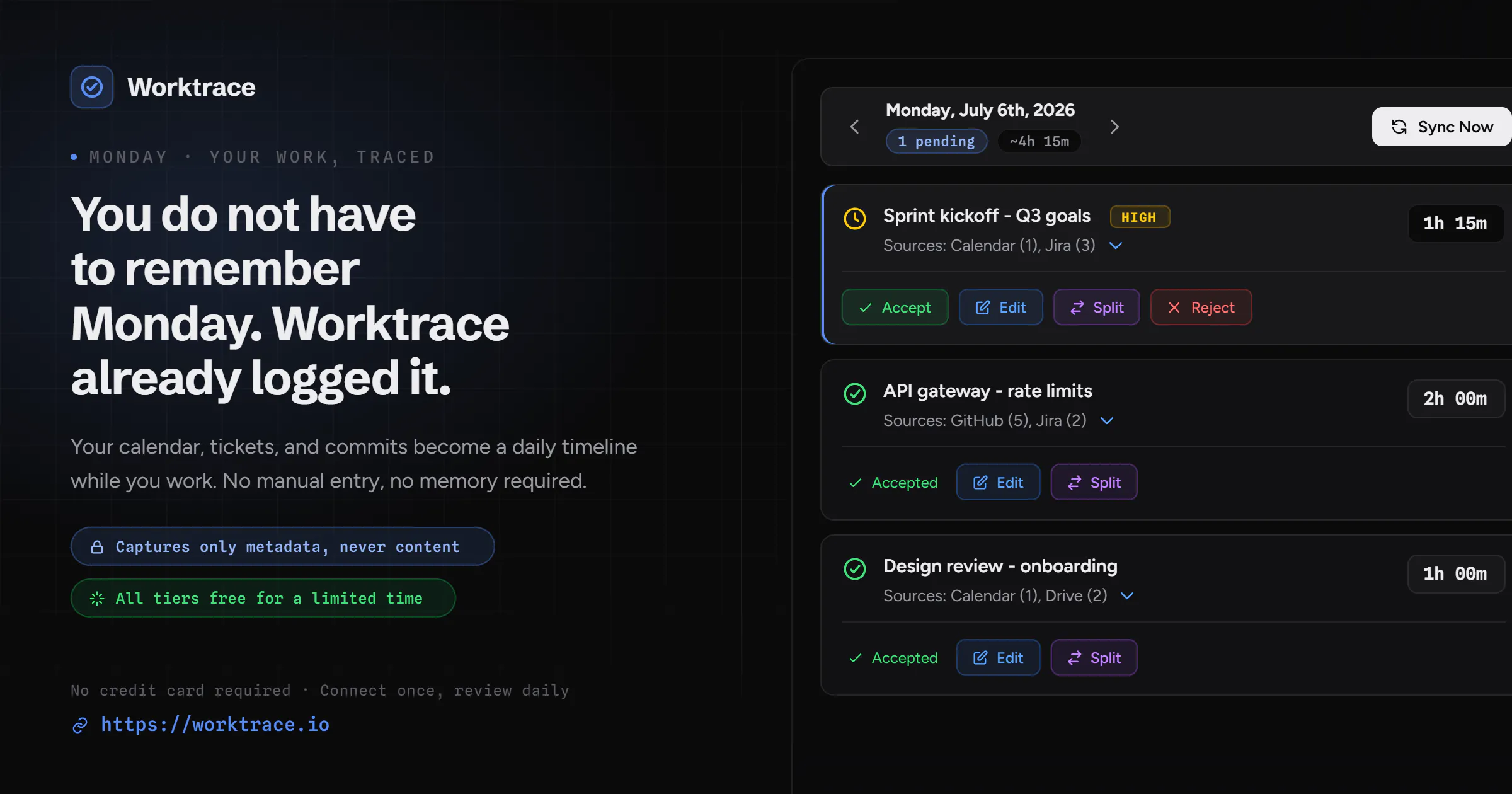Click the 'Design review - onboarding' title

tap(1000, 566)
